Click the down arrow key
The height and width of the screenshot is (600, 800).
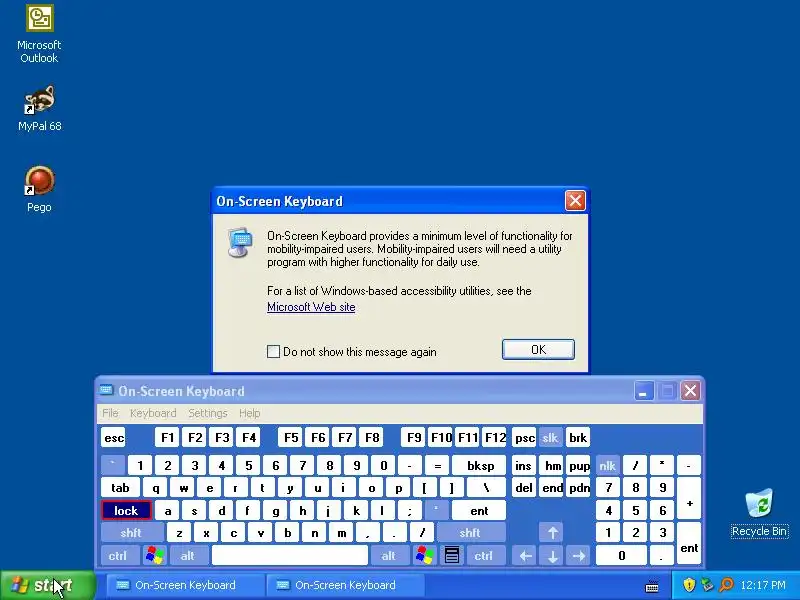tap(552, 555)
